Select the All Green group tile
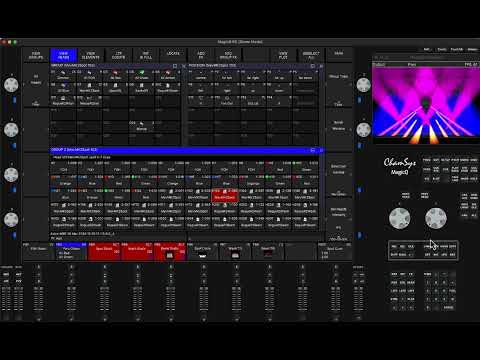 coord(141,75)
